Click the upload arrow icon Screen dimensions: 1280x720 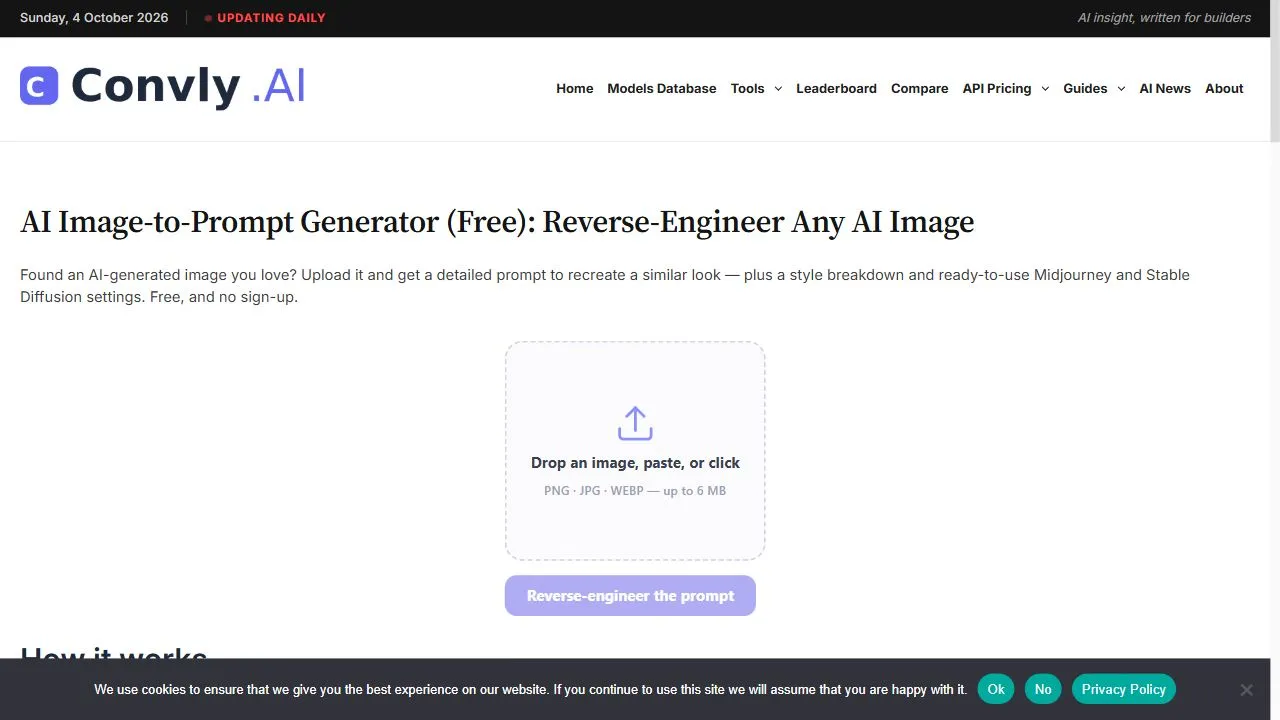pos(635,423)
